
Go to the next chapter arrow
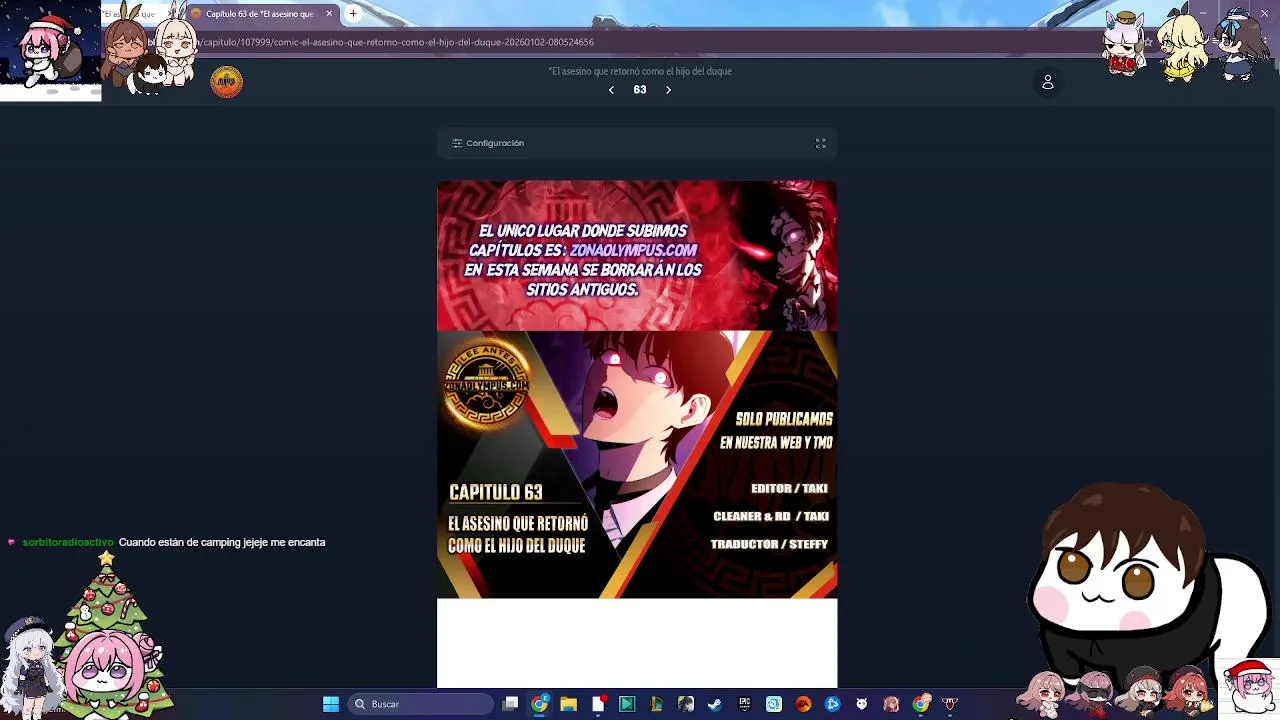[668, 90]
